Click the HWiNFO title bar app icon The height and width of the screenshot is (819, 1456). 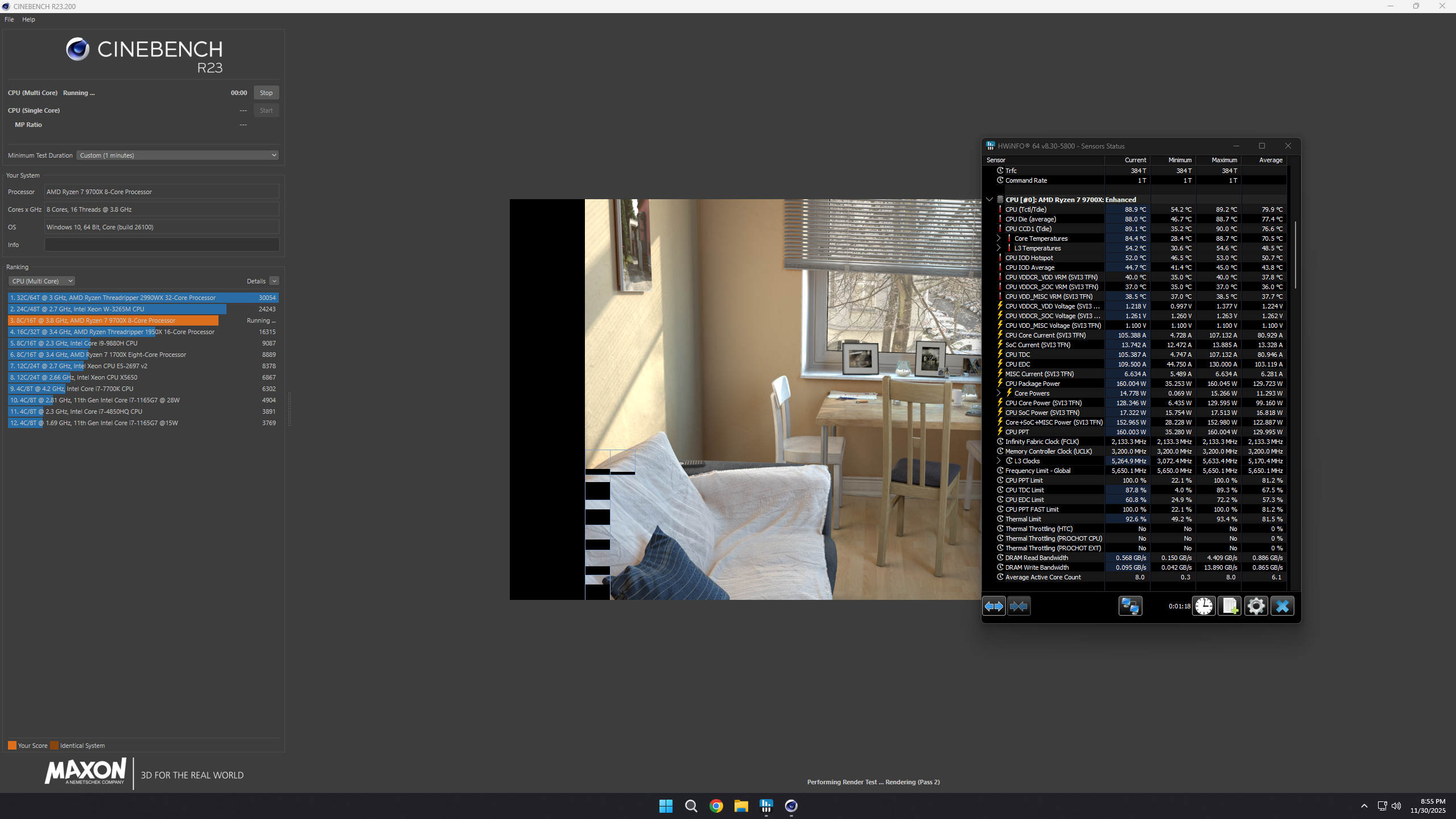coord(991,146)
